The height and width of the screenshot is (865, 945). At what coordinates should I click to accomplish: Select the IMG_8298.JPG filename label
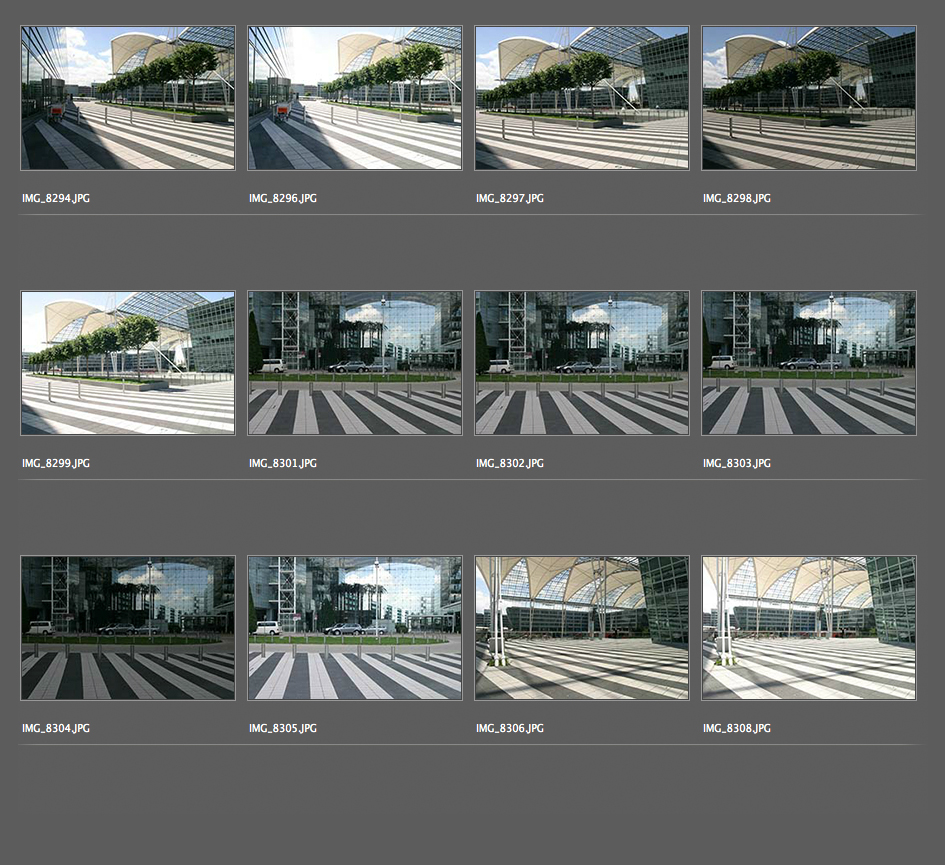737,199
